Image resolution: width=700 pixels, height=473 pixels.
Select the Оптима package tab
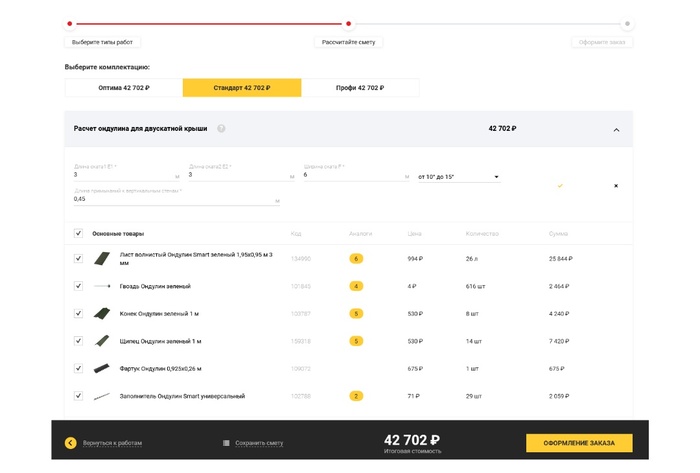pos(123,88)
